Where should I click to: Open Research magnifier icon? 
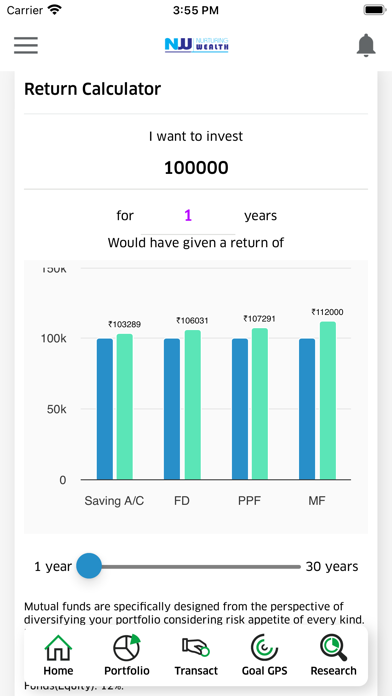(333, 648)
